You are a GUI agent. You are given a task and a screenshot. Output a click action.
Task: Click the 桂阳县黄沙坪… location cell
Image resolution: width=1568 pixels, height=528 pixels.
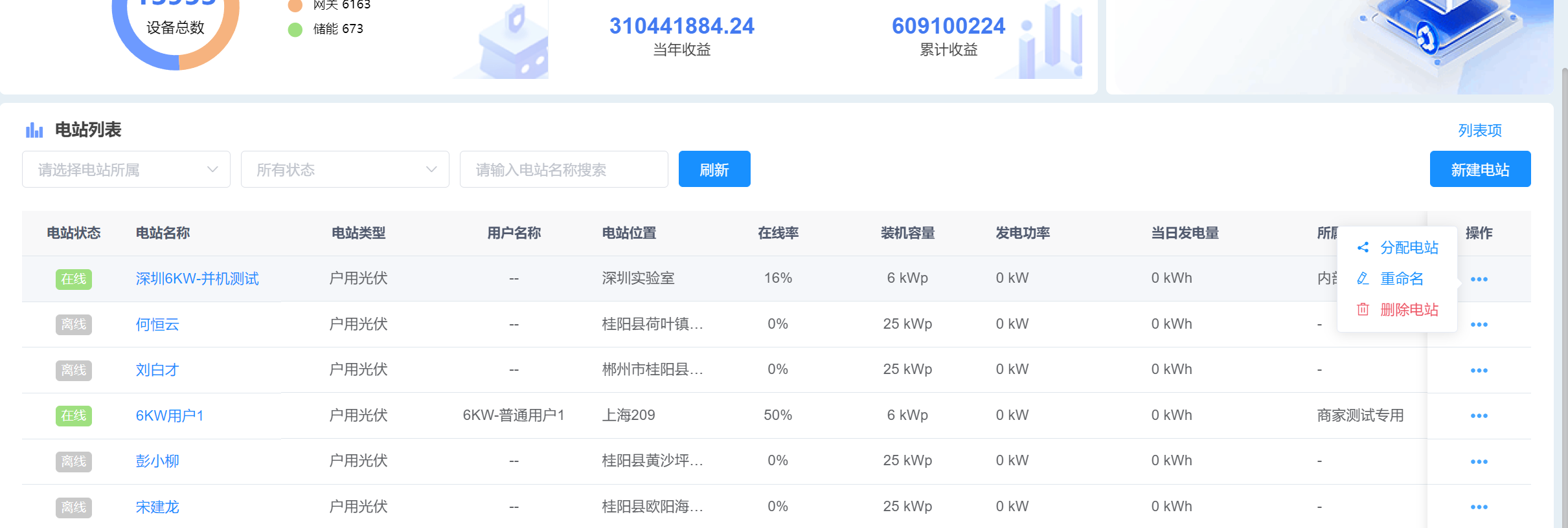[x=652, y=461]
